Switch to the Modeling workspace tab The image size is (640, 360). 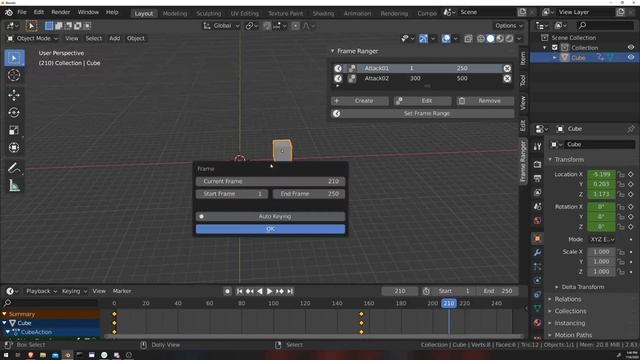click(175, 13)
